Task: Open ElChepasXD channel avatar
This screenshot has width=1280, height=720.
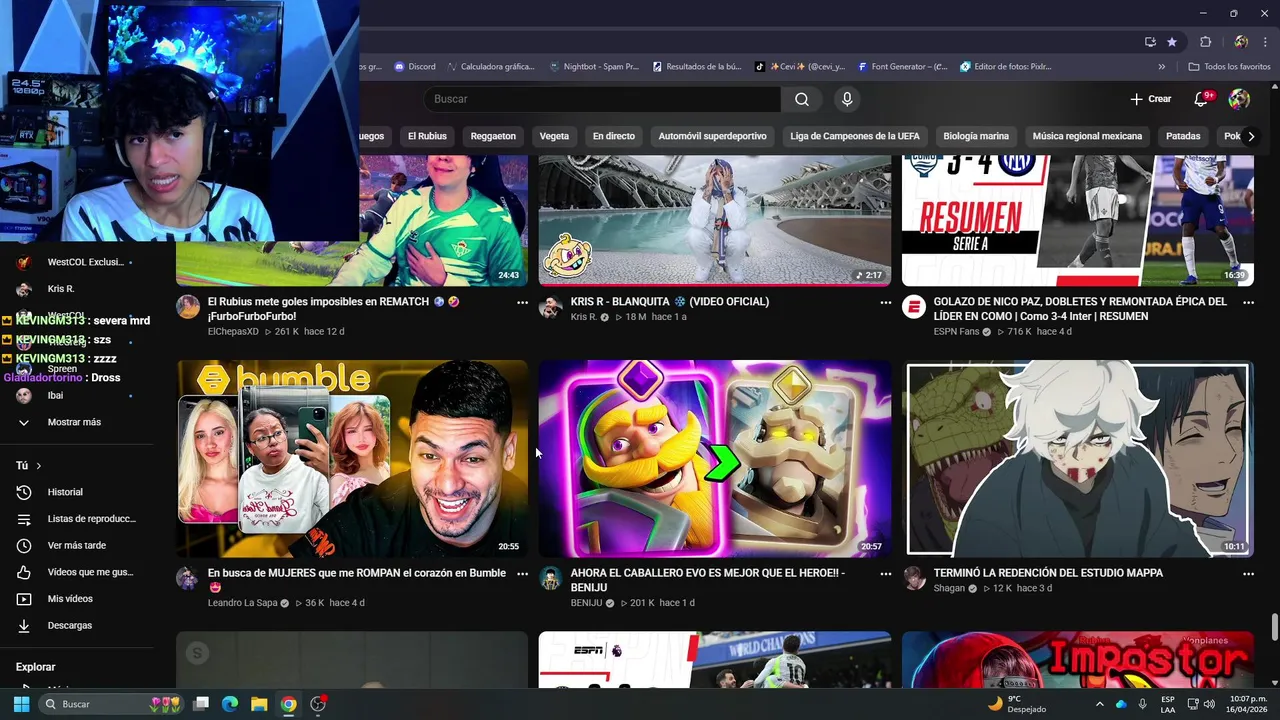Action: 188,306
